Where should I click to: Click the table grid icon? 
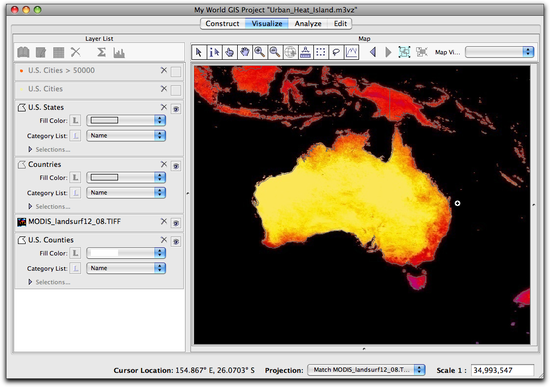point(58,53)
